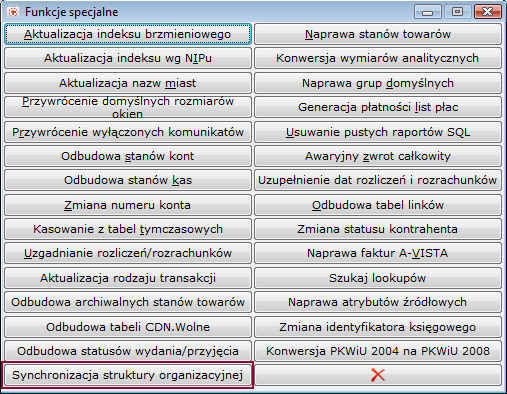507x394 pixels.
Task: Run Naprawa stanów towarów
Action: pos(378,34)
